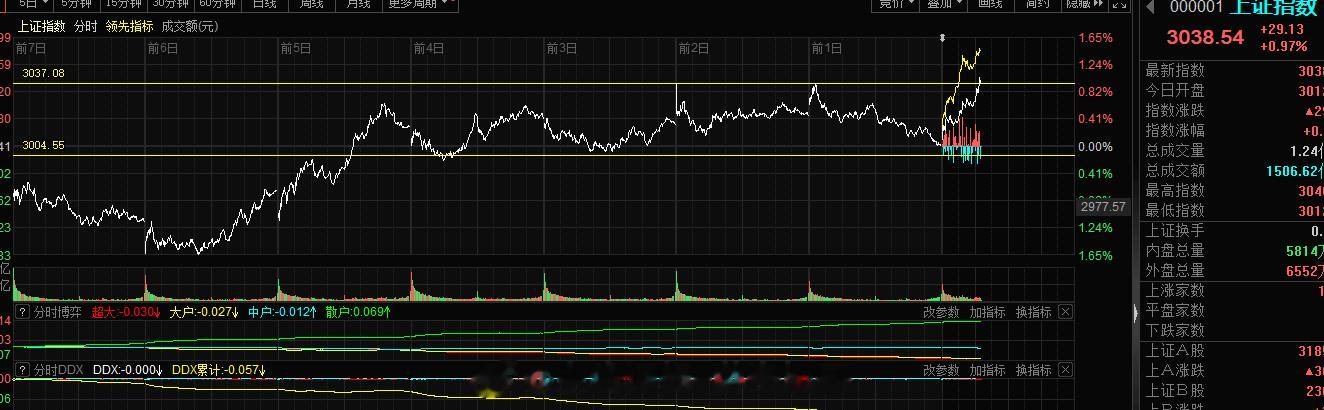Click the 内盘总量 row label
This screenshot has width=1324, height=410.
(x=1175, y=251)
